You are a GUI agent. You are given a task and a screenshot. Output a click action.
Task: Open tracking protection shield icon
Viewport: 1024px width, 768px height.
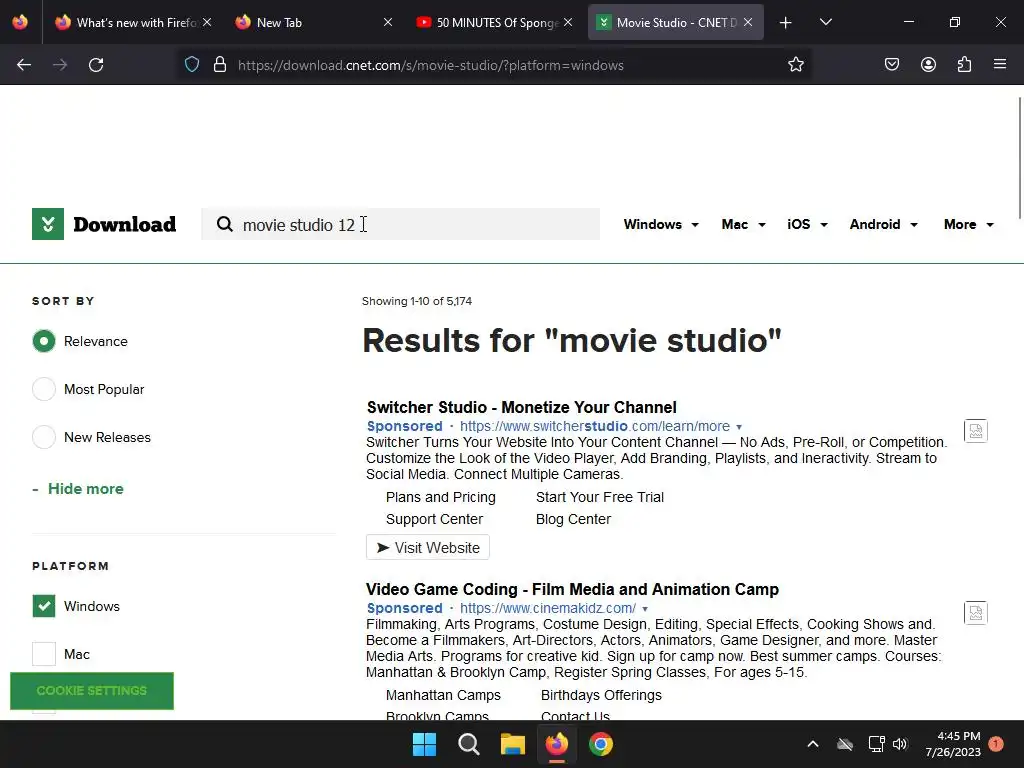click(191, 65)
